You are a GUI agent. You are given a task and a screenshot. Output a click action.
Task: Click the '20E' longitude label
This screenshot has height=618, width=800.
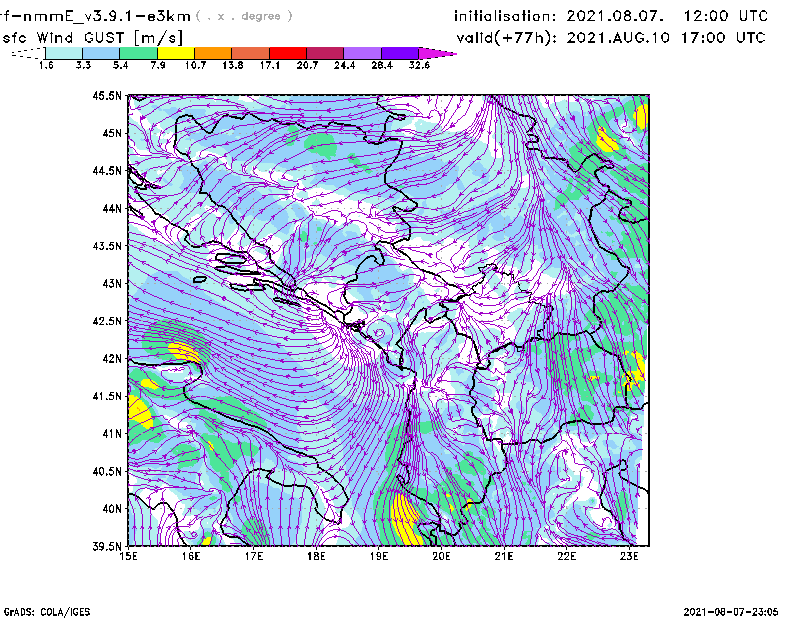[441, 556]
